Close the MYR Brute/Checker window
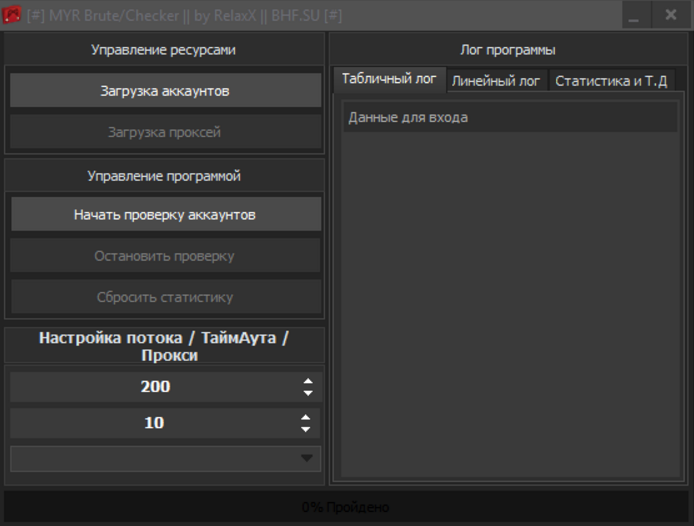The height and width of the screenshot is (526, 694). pos(670,15)
